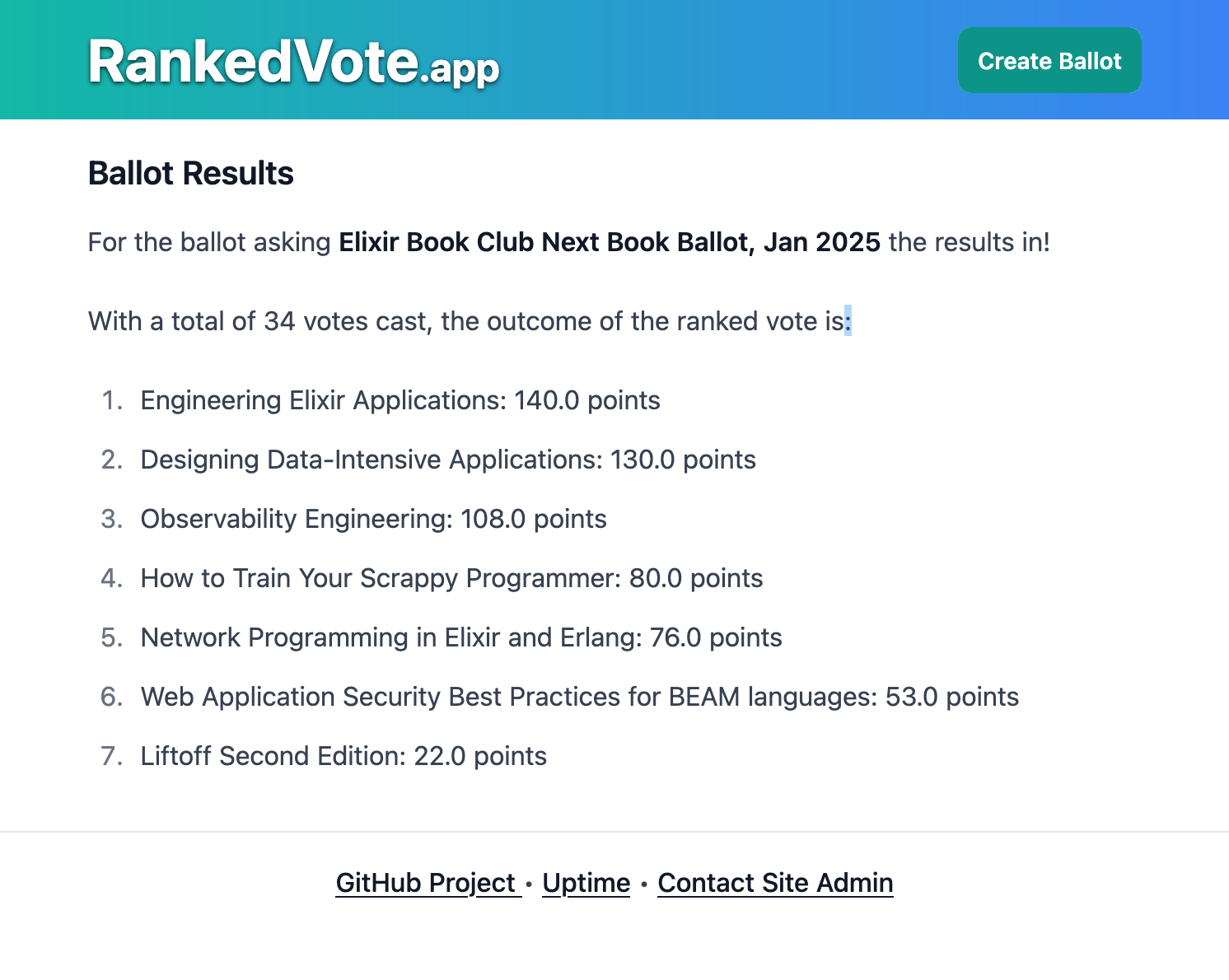
Task: Click the Create Ballot button
Action: click(x=1049, y=61)
